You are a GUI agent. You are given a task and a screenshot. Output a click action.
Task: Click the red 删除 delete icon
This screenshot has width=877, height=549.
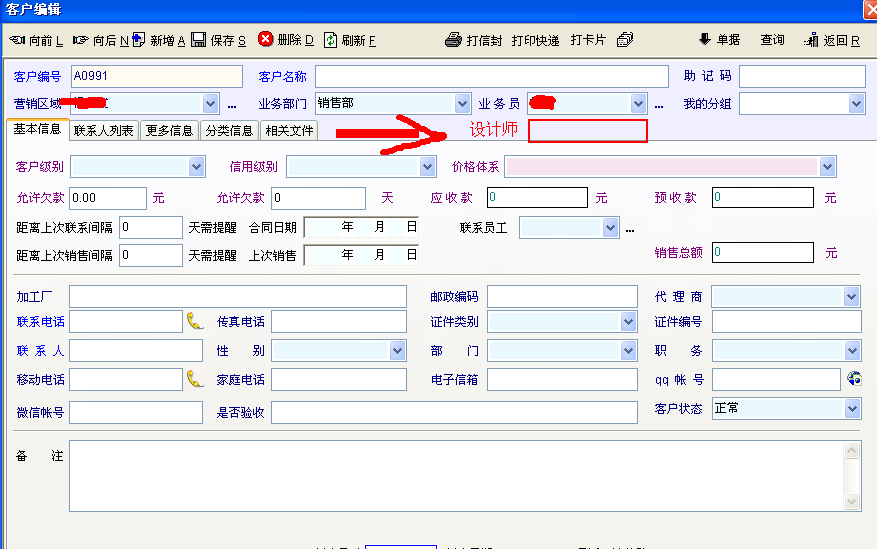pyautogui.click(x=266, y=40)
